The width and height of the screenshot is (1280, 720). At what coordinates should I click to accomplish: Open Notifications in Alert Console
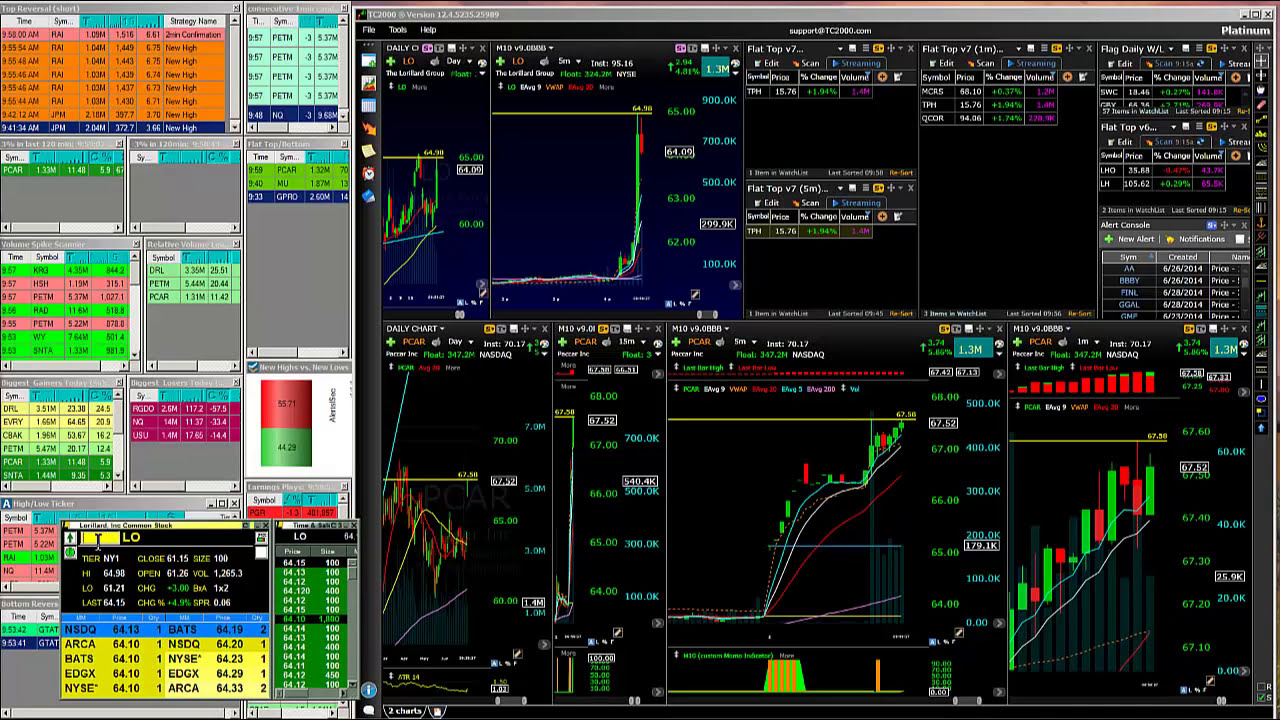[1196, 239]
